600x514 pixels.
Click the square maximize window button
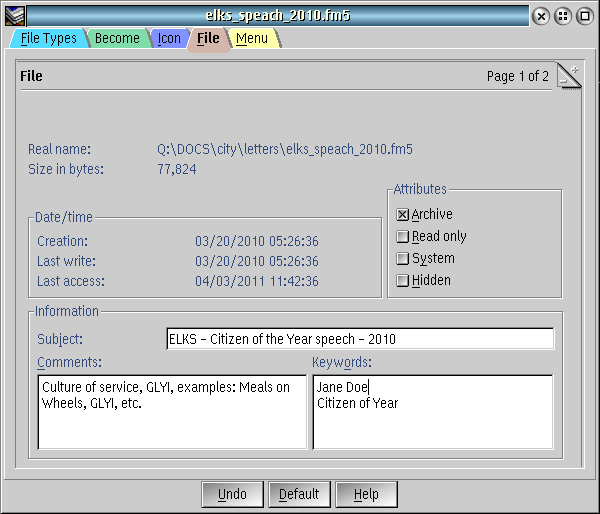tap(585, 15)
